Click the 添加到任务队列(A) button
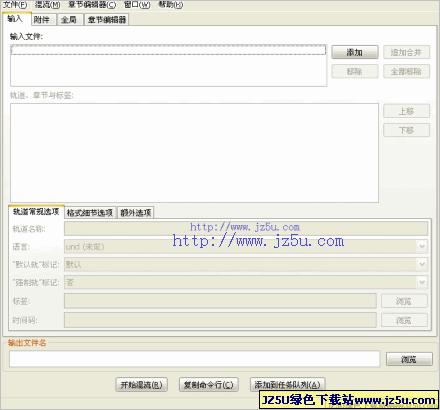 pyautogui.click(x=287, y=385)
